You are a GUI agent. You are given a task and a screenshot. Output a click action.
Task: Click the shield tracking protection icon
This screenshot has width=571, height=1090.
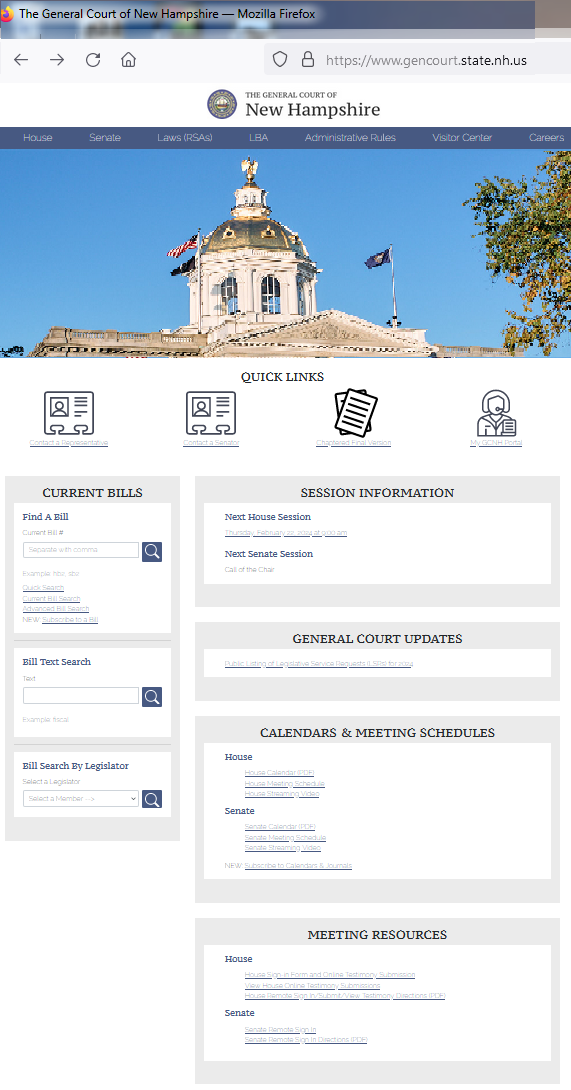(280, 60)
